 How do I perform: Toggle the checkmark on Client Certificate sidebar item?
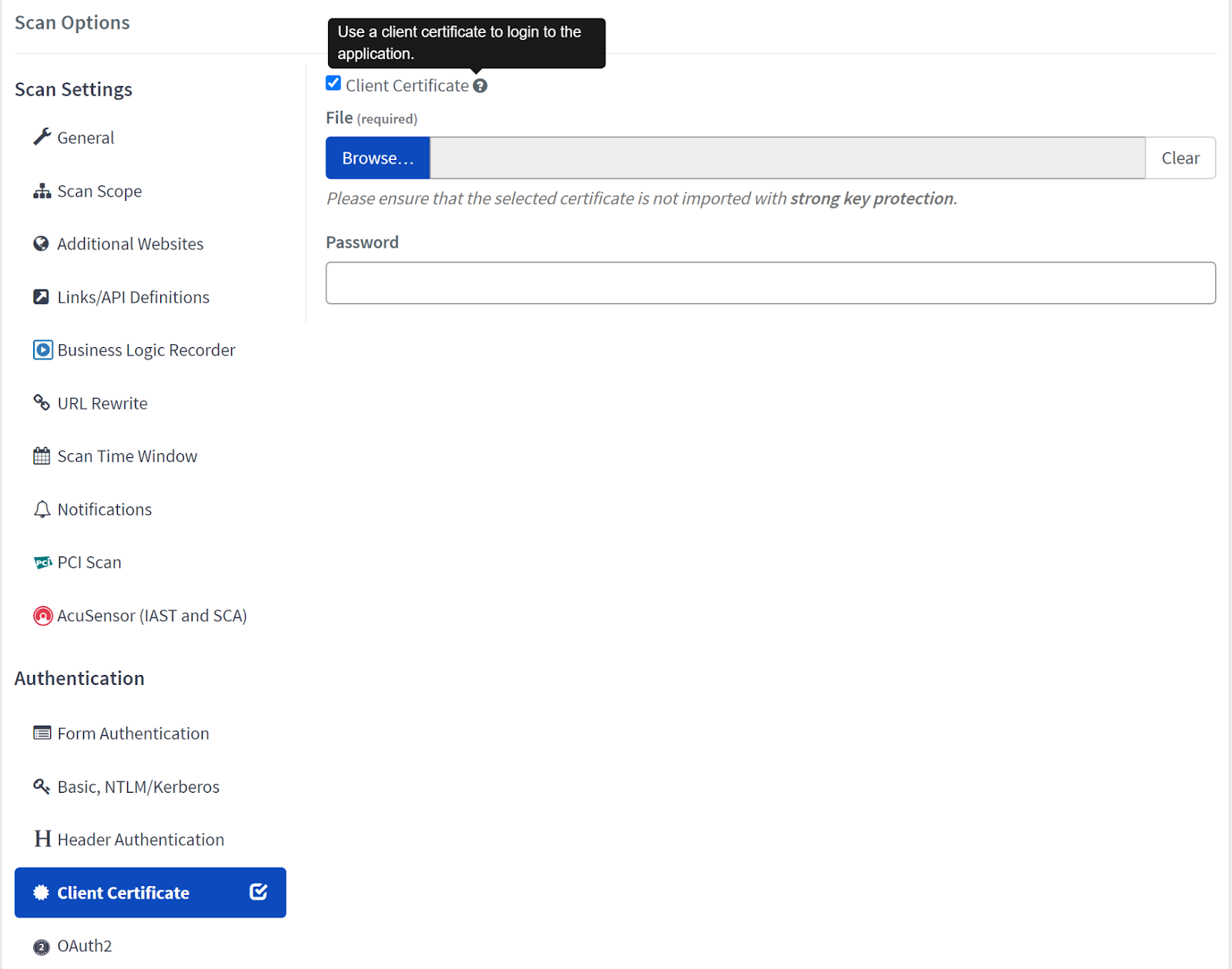click(x=259, y=892)
